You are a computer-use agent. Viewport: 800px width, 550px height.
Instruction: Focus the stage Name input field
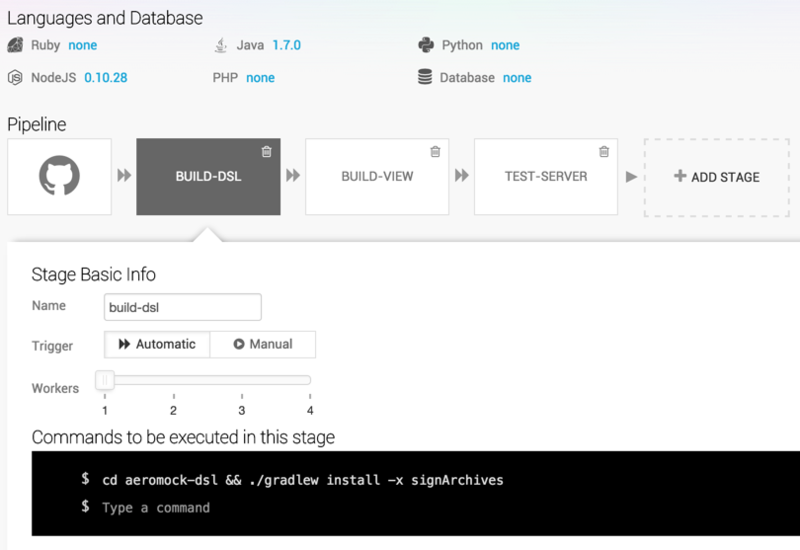click(183, 307)
